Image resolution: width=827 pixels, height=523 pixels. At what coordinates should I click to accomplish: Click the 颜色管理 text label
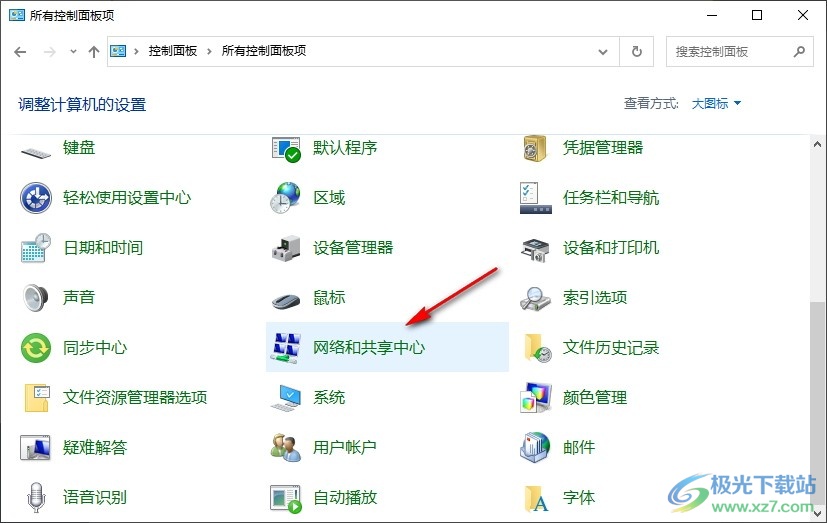coord(595,398)
